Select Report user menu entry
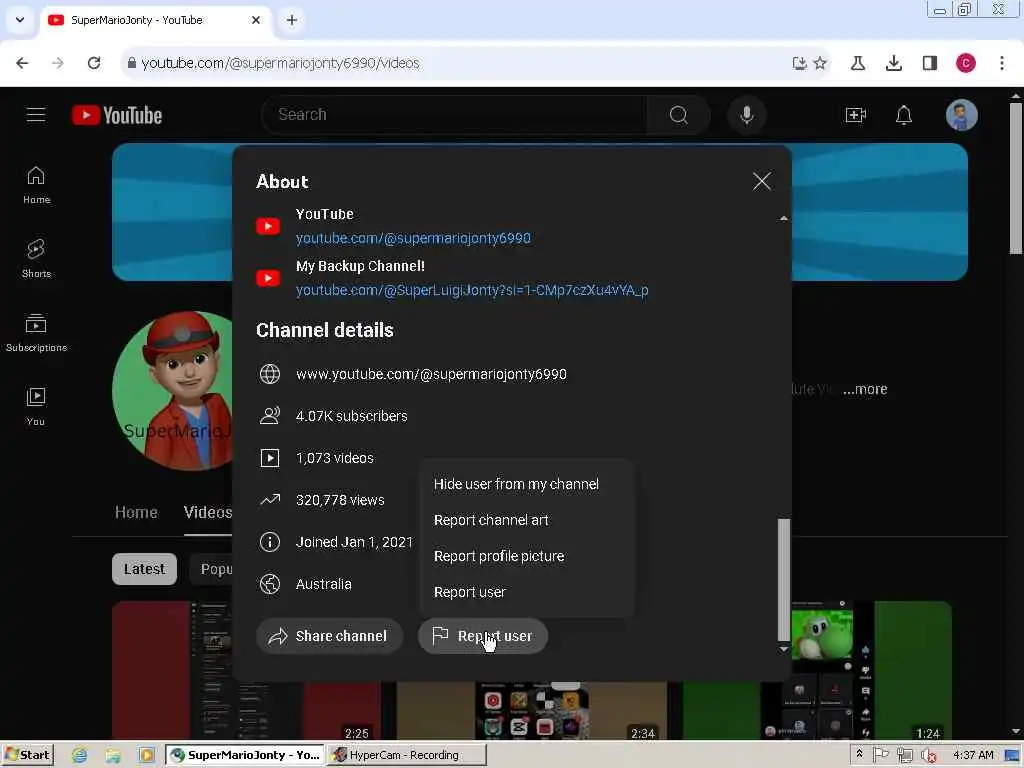1024x768 pixels. pos(470,592)
